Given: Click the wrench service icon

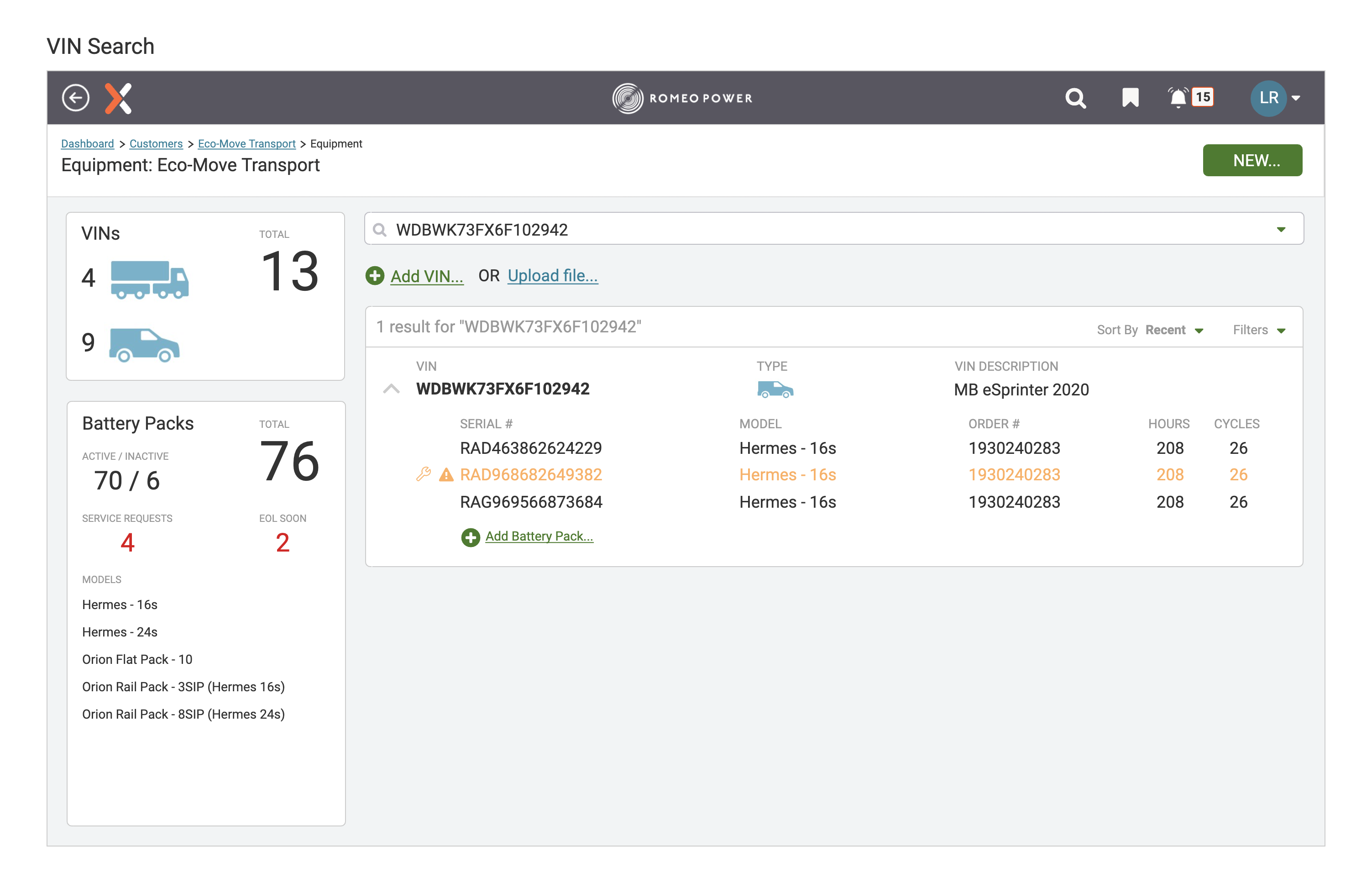Looking at the screenshot, I should click(x=424, y=474).
